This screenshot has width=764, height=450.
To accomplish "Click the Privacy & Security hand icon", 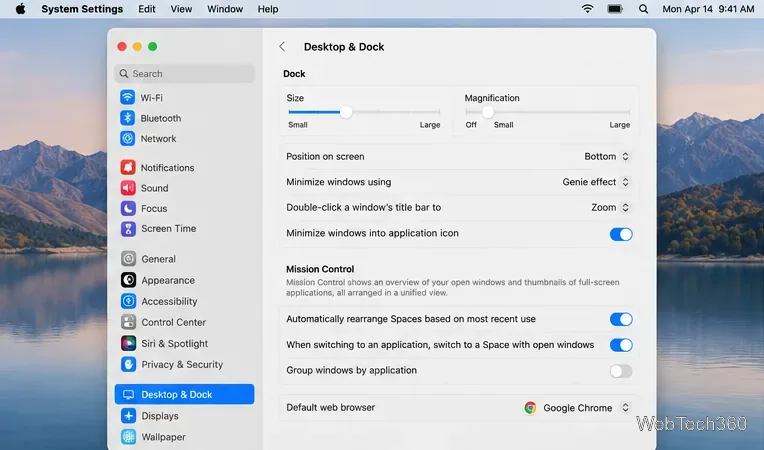I will click(x=129, y=364).
